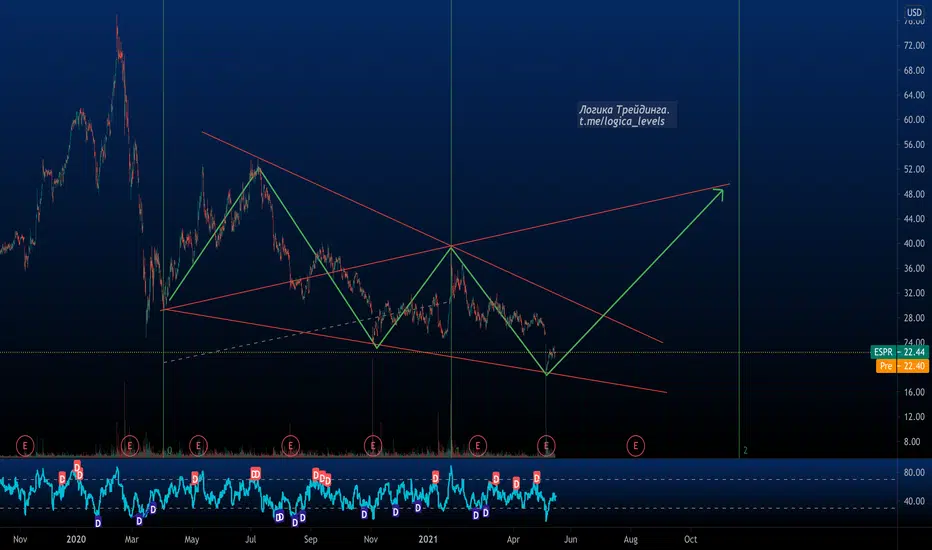Image resolution: width=932 pixels, height=550 pixels.
Task: Click the Jun label on the time axis
Action: [x=570, y=539]
